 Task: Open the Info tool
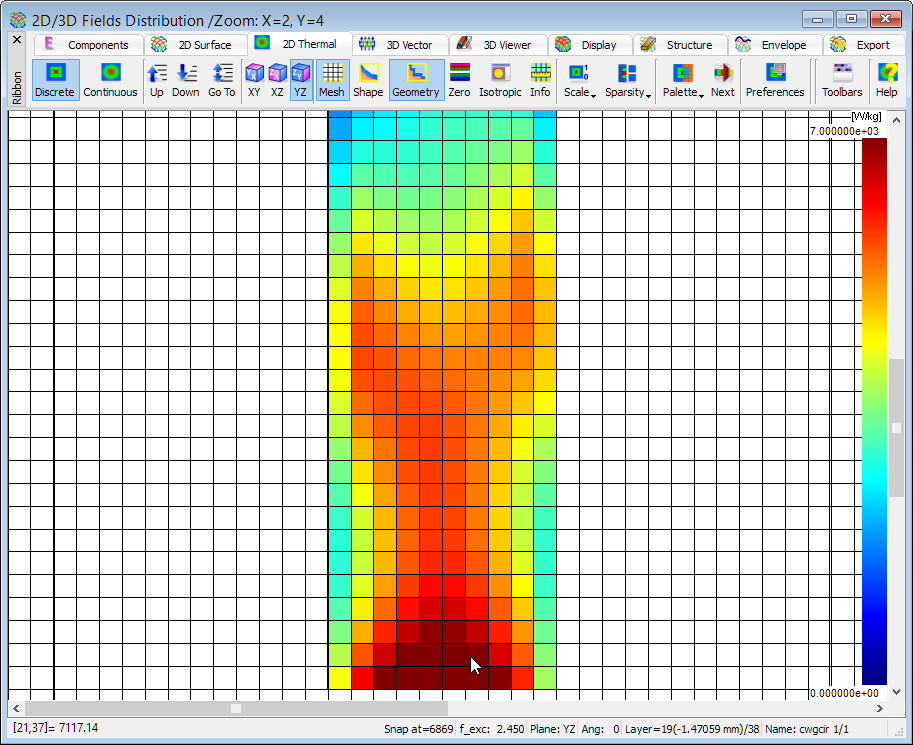click(540, 80)
